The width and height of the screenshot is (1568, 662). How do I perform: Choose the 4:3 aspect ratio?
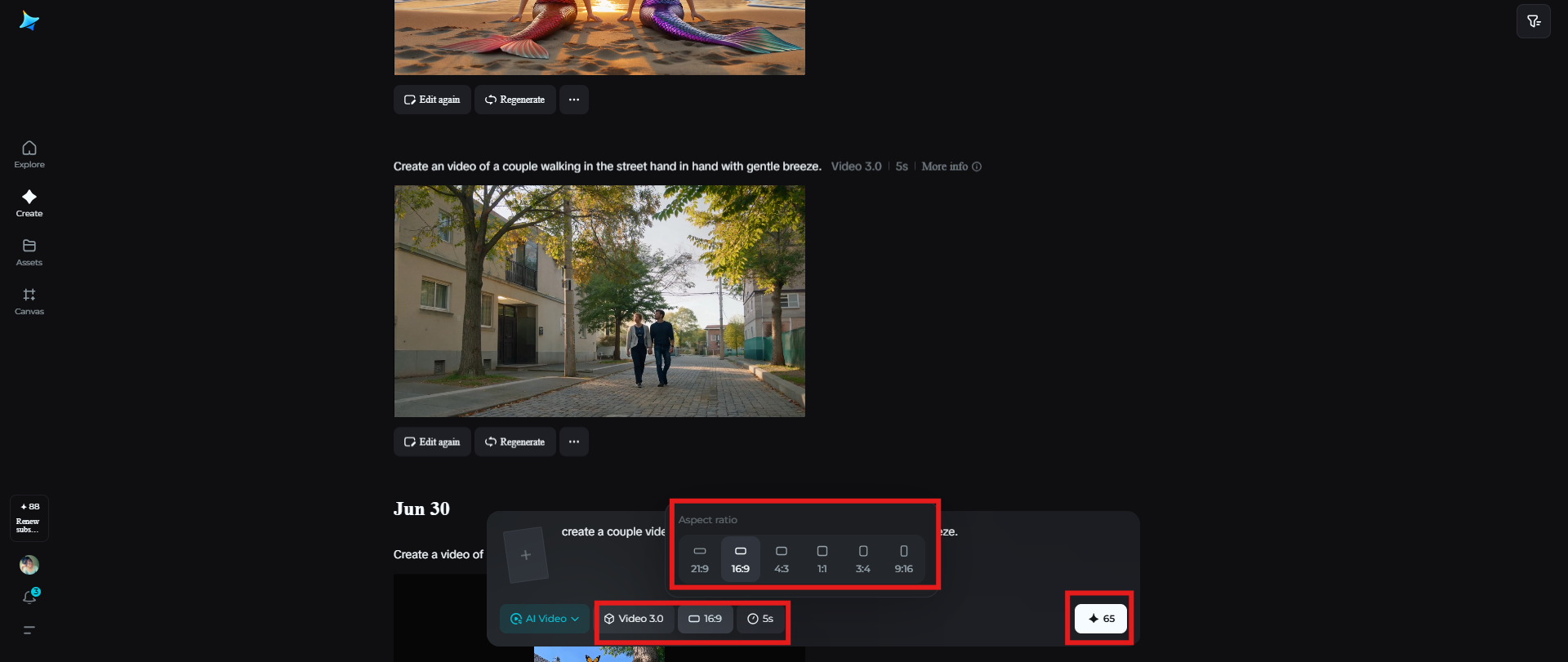tap(782, 559)
